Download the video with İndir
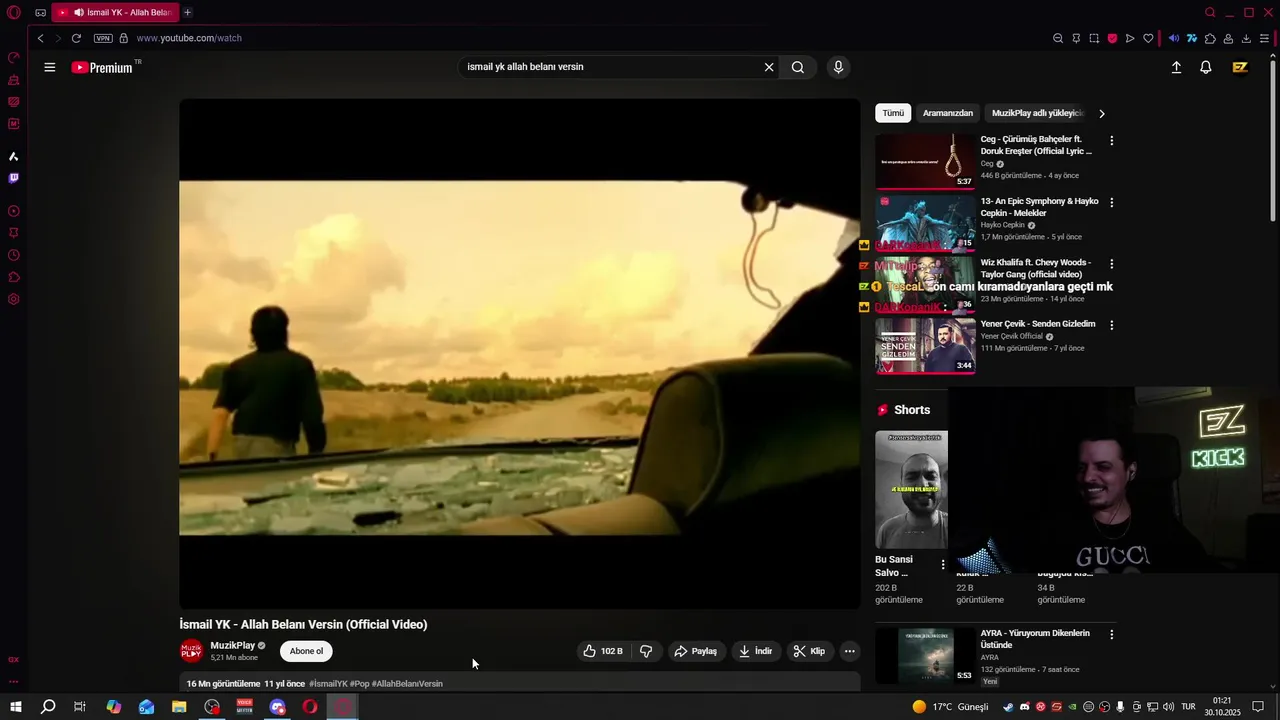 coord(755,651)
